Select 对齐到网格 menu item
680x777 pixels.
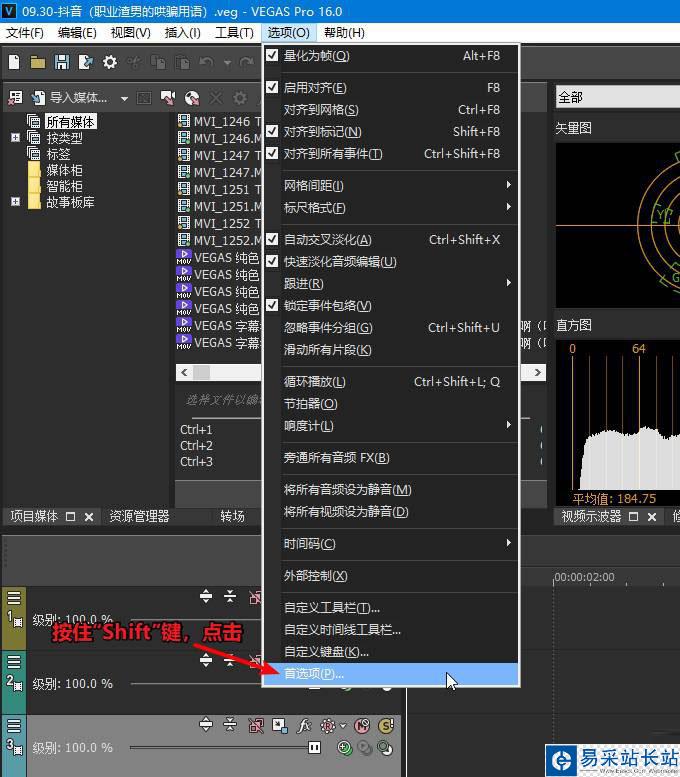click(391, 110)
